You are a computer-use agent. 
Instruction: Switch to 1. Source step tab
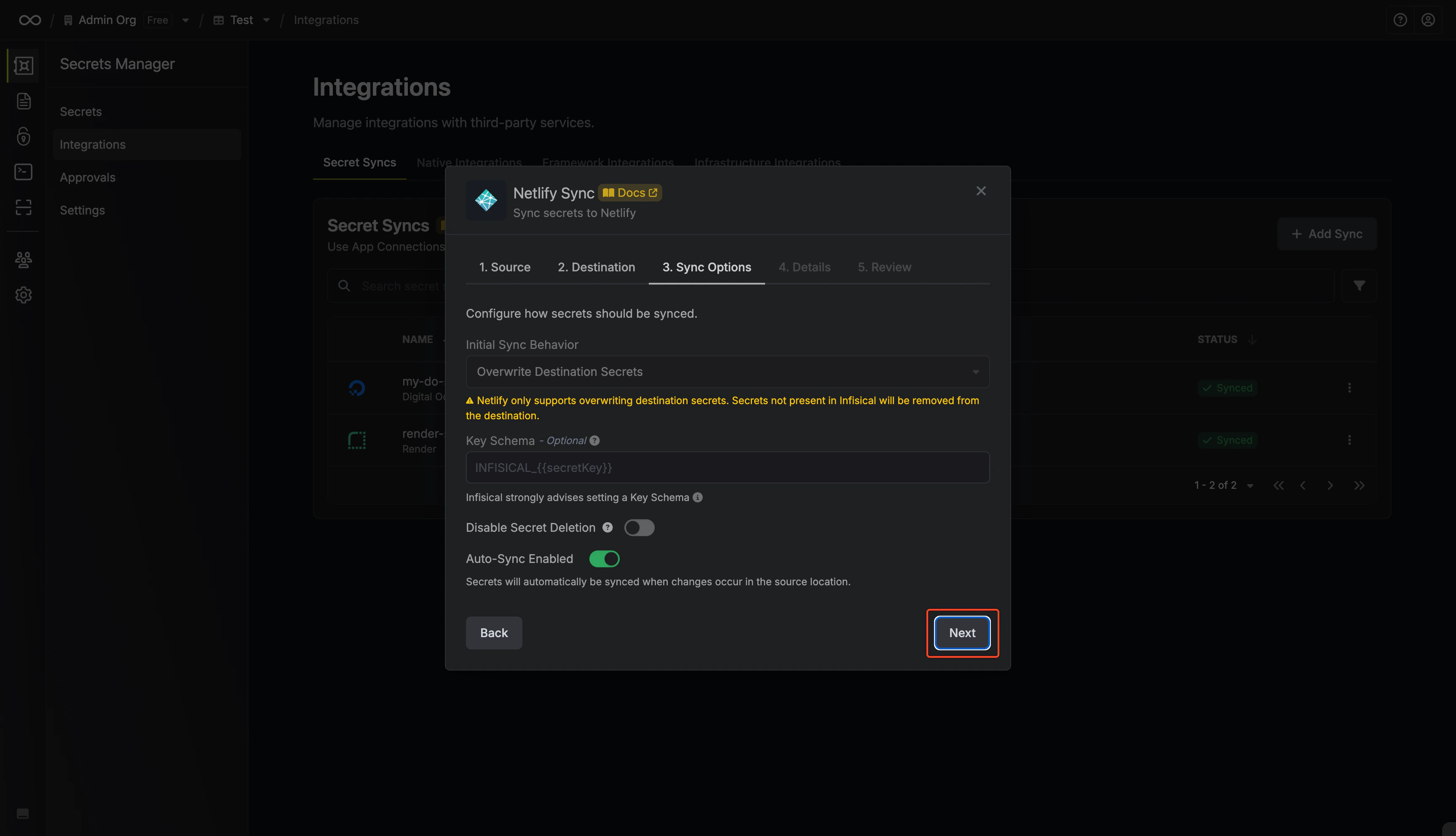coord(504,267)
